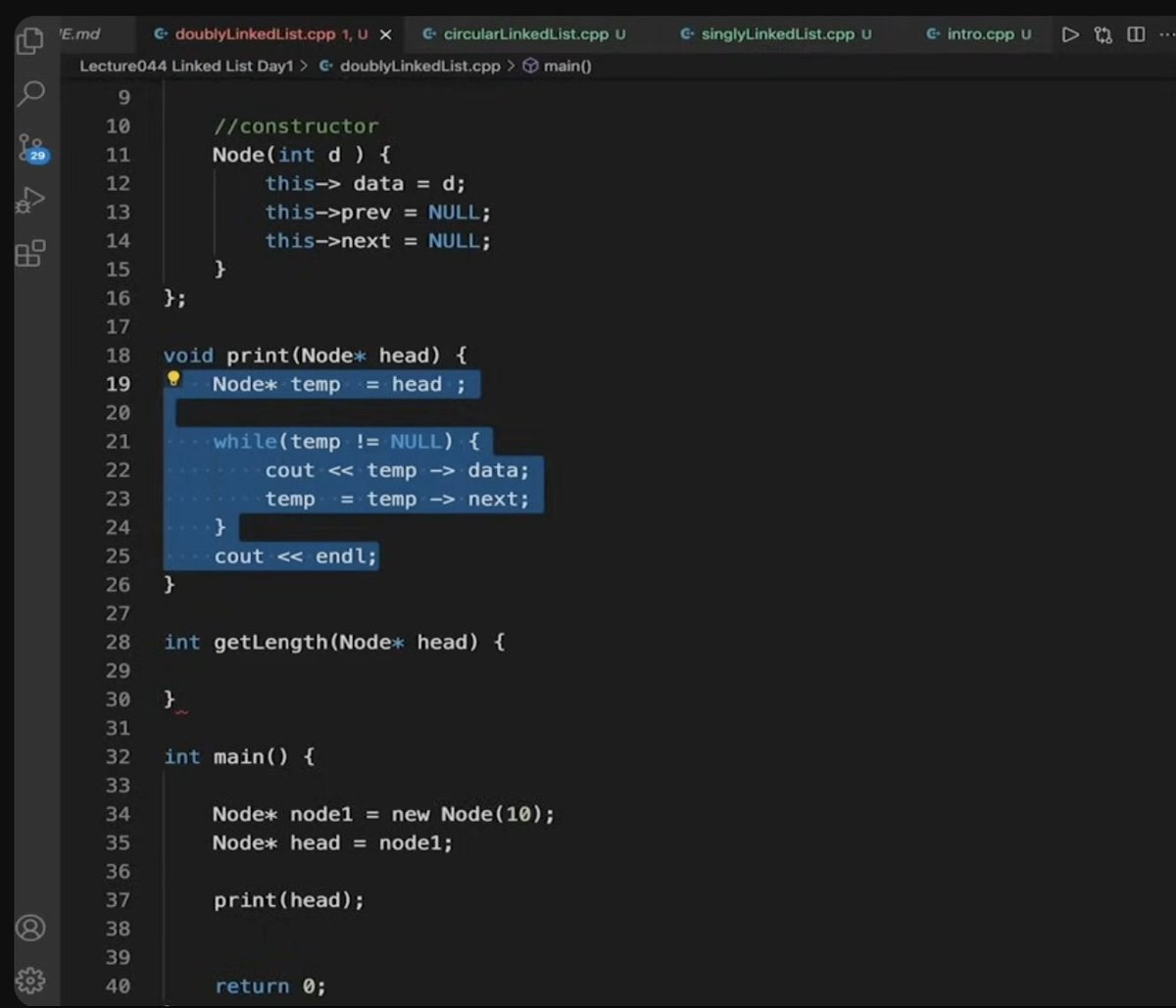Click line number 38 in the gutter
The image size is (1176, 1008).
click(118, 928)
